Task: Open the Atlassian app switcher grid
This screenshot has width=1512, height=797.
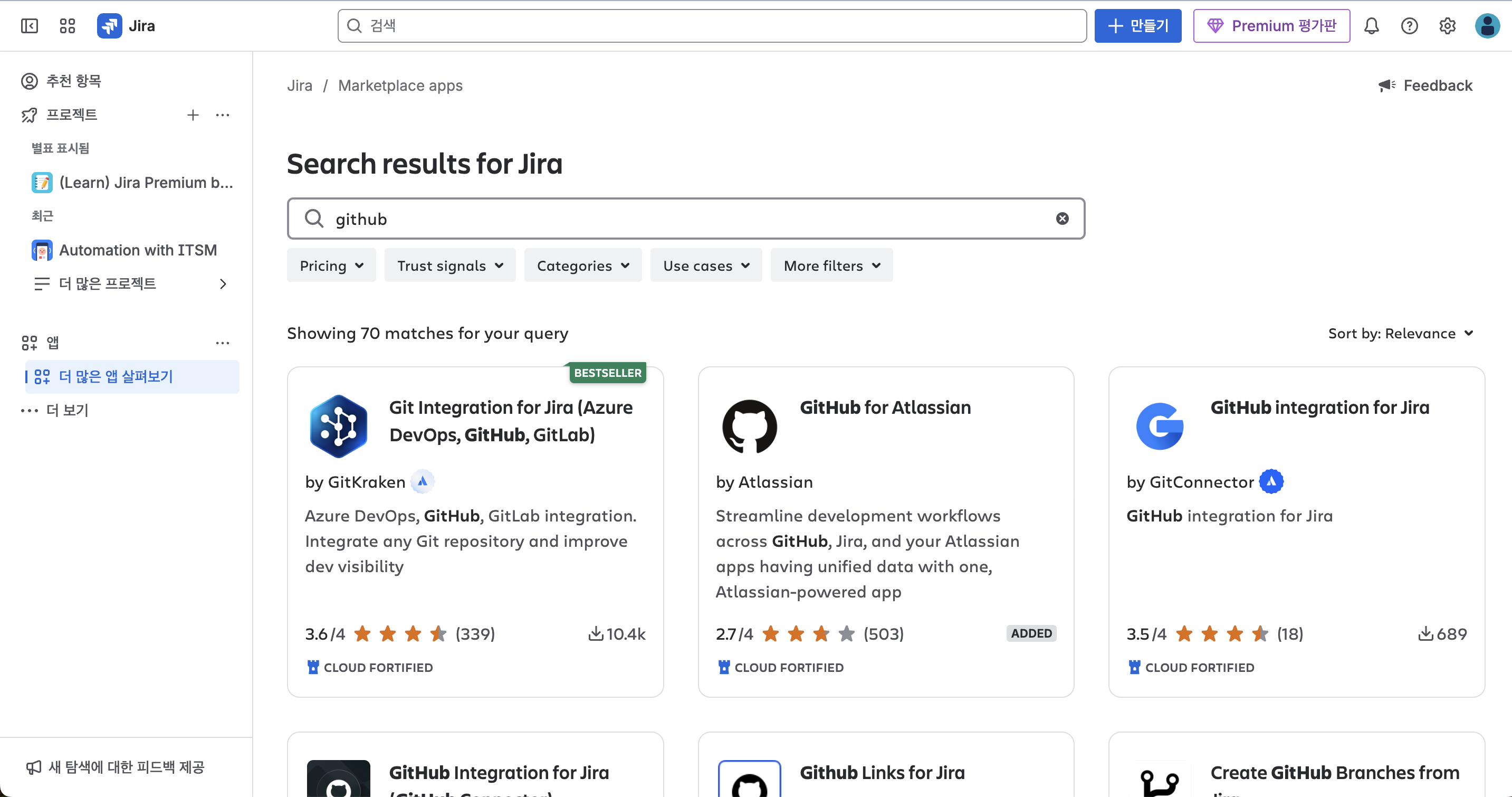Action: click(x=67, y=25)
